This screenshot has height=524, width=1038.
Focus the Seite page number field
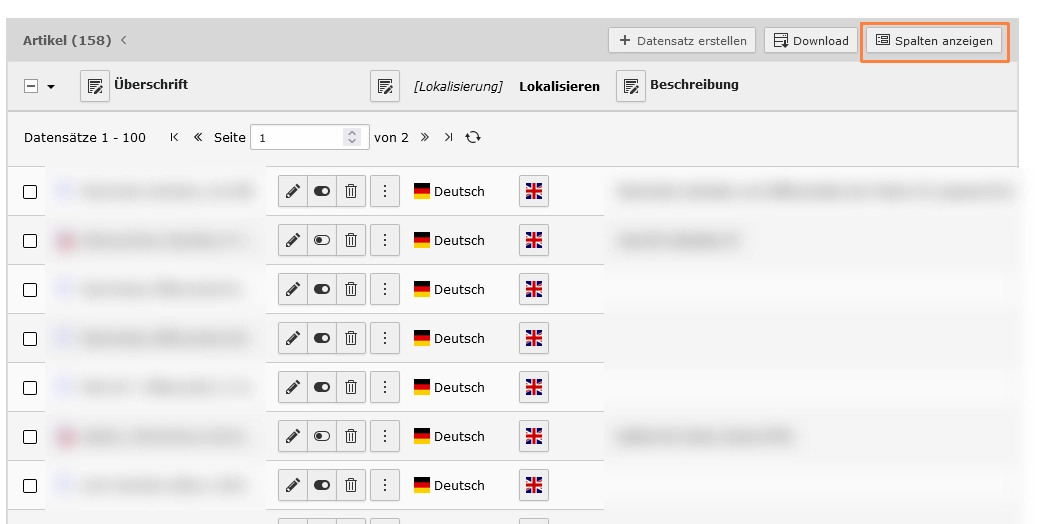(298, 138)
